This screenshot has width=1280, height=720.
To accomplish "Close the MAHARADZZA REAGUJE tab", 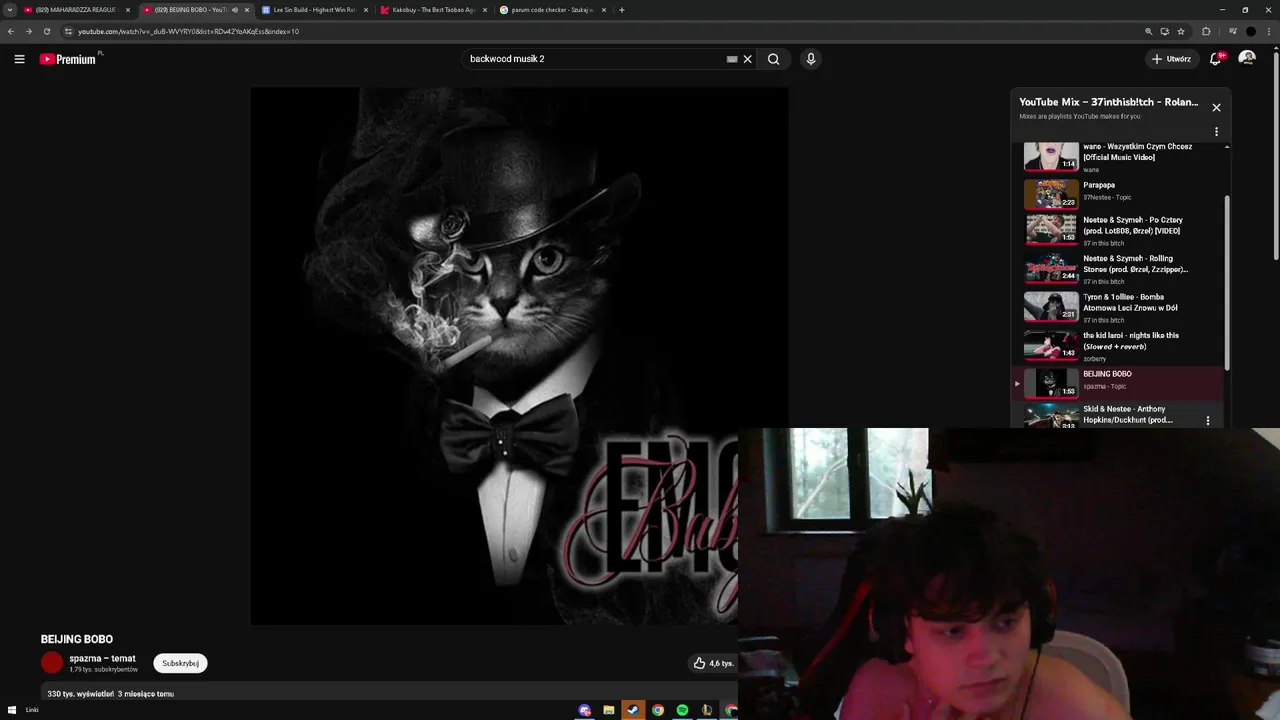I will pos(128,10).
